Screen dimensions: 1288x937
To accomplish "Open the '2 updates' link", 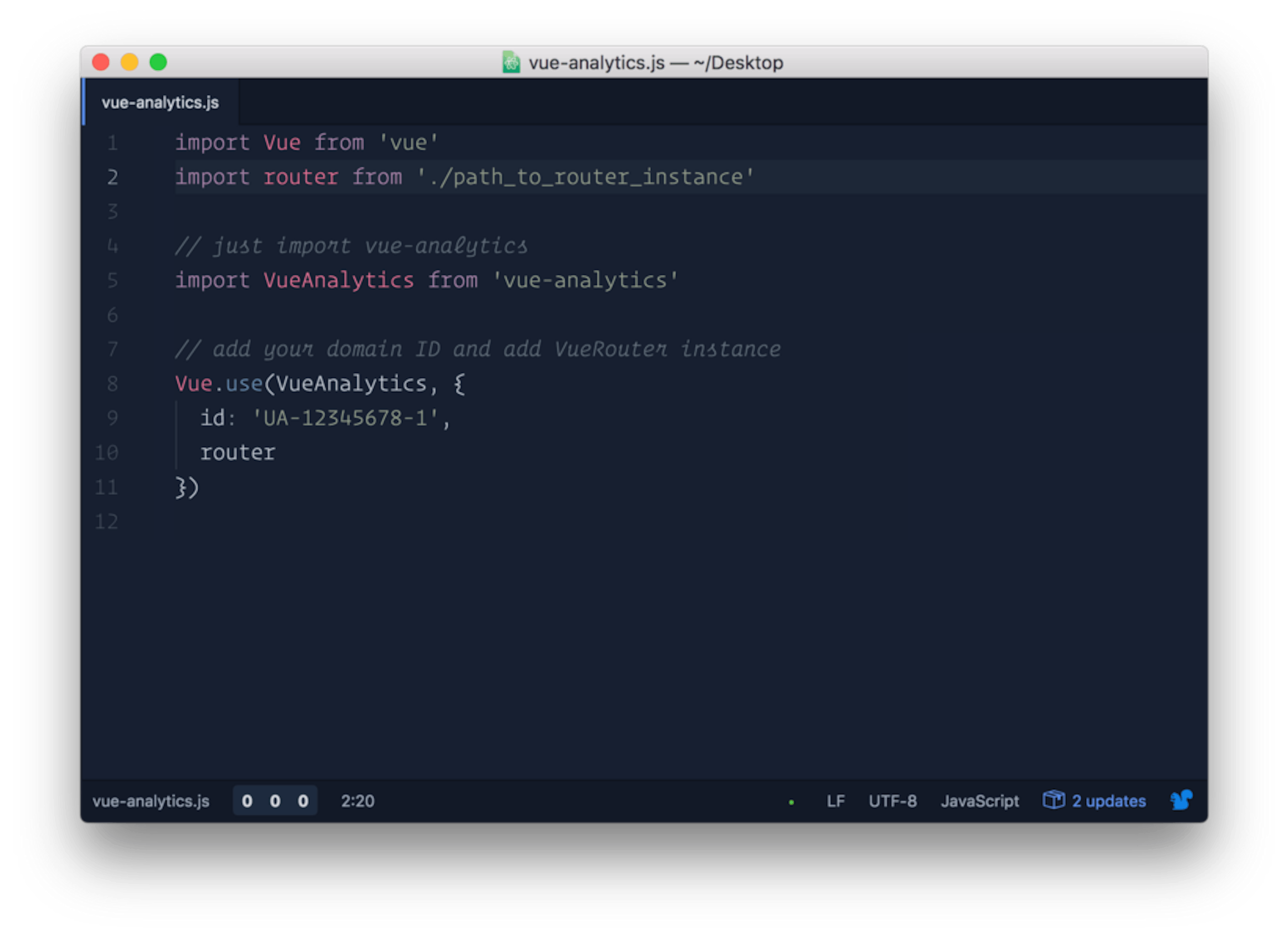I will [x=1109, y=801].
